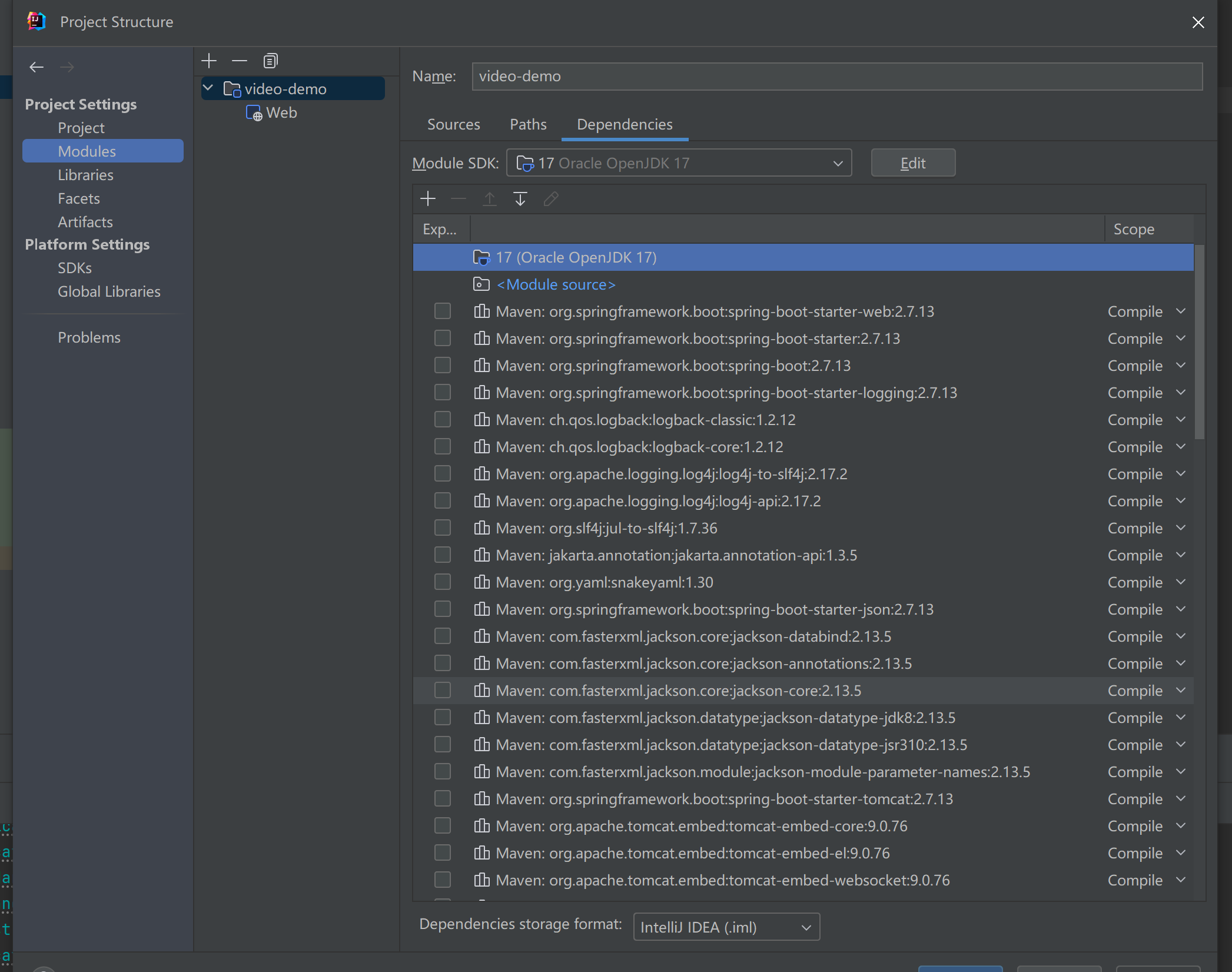Screen dimensions: 1232x972
Task: Enable export checkbox for snakeyaml
Action: [x=443, y=582]
